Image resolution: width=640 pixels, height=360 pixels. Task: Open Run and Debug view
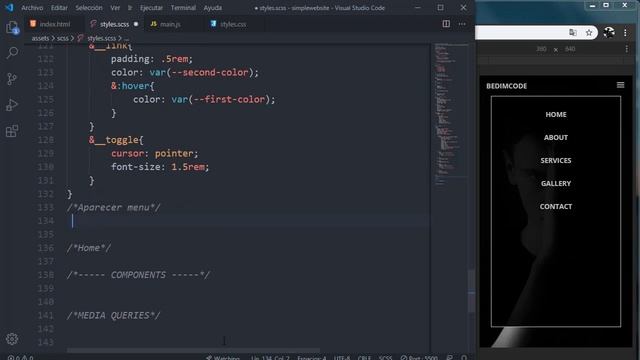pos(12,105)
